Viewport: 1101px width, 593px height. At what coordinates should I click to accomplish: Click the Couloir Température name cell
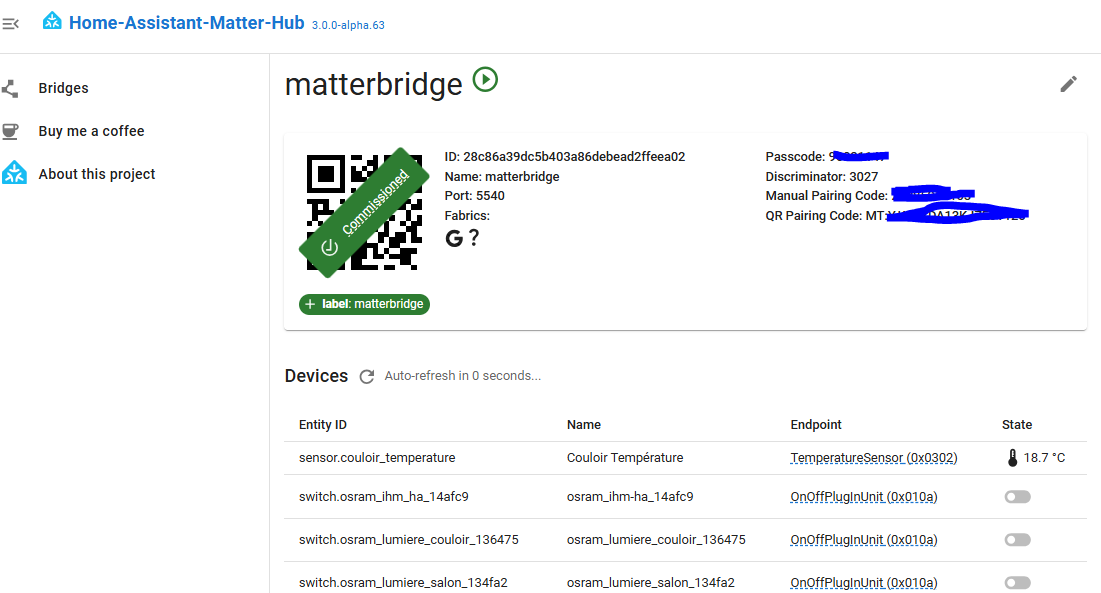pyautogui.click(x=625, y=458)
